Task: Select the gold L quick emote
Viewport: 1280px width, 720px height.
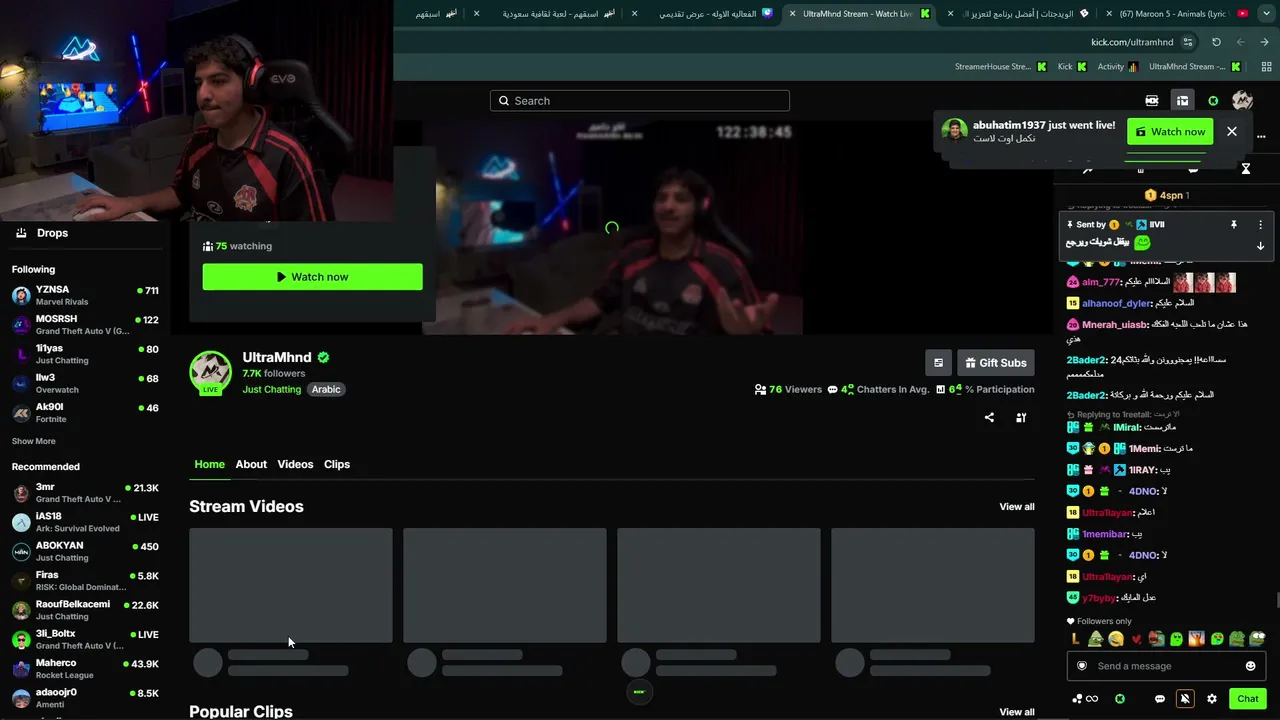Action: [1075, 639]
